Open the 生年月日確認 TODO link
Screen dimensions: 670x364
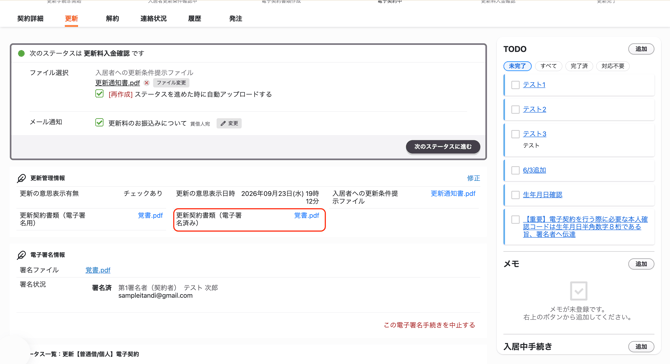coord(543,195)
